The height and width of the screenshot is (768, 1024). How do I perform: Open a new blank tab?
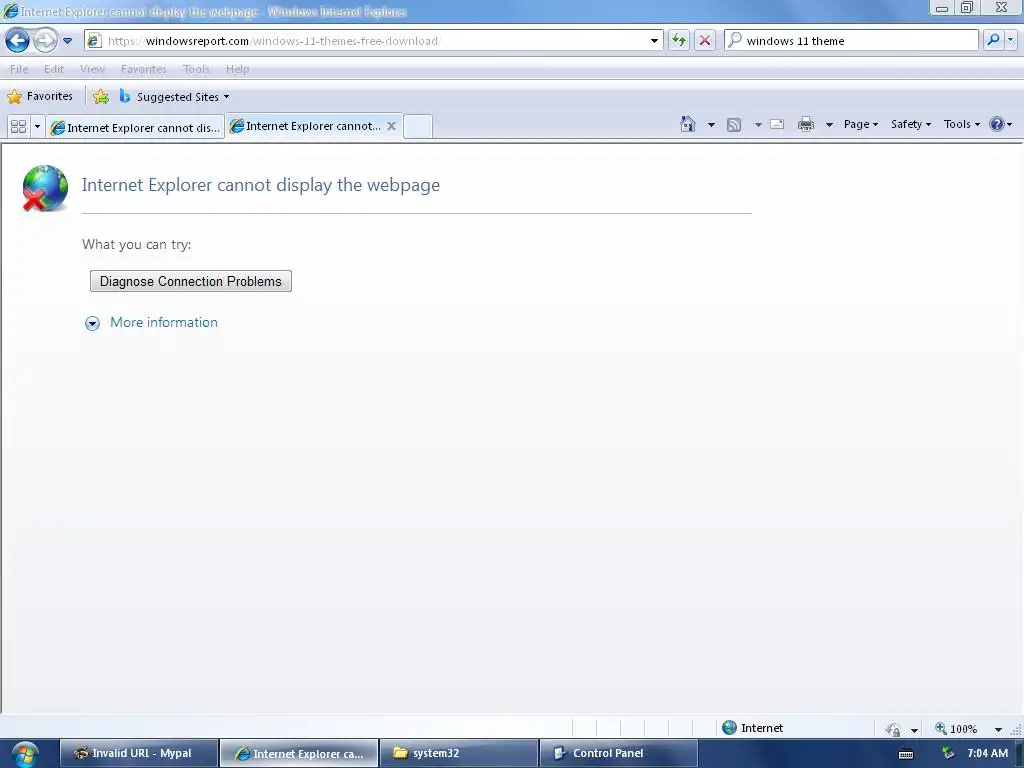pos(417,126)
